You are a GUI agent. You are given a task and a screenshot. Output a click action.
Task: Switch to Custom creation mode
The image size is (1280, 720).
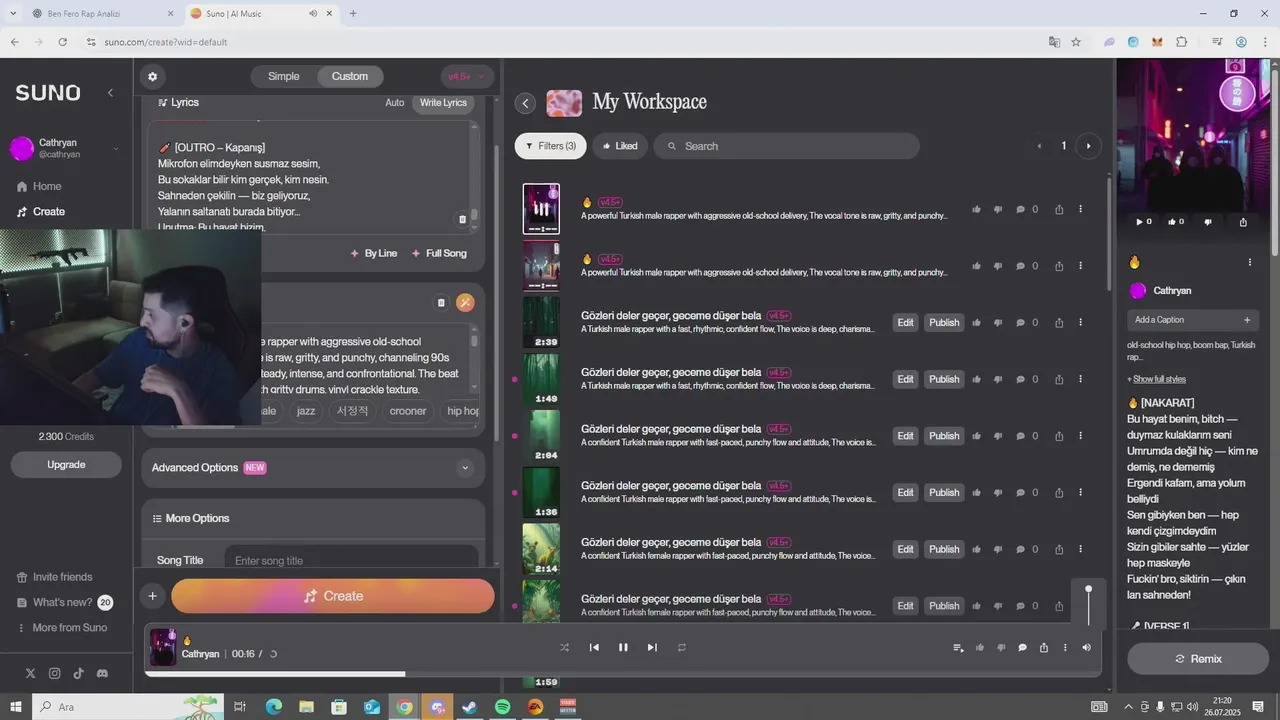[350, 76]
